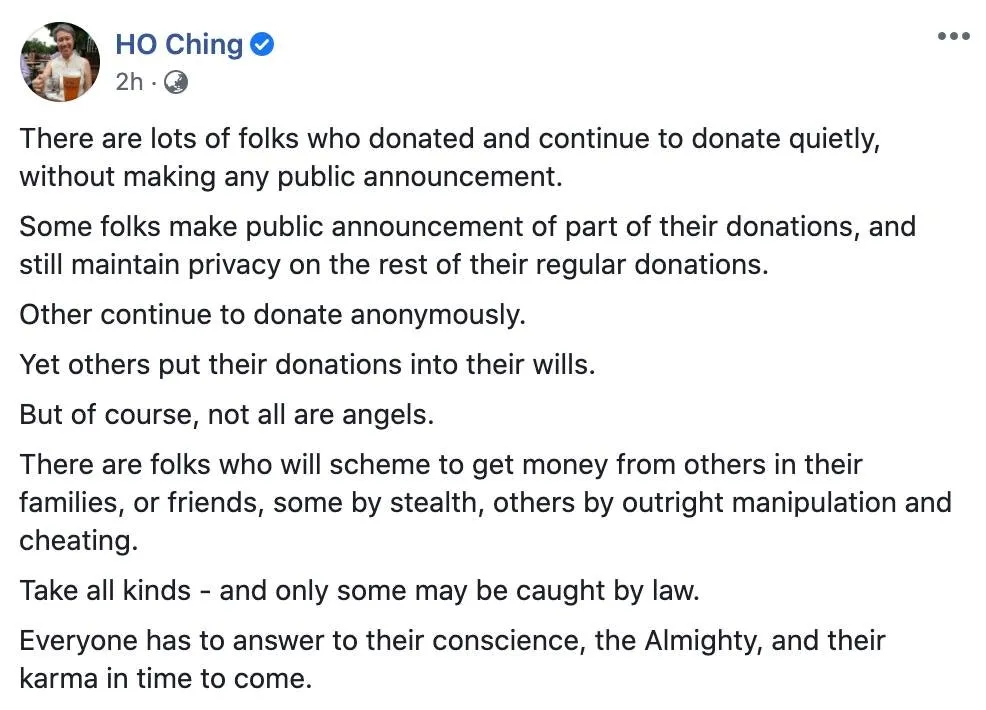Click the 'Yet others put their donations' line
The image size is (986, 710).
pos(307,364)
